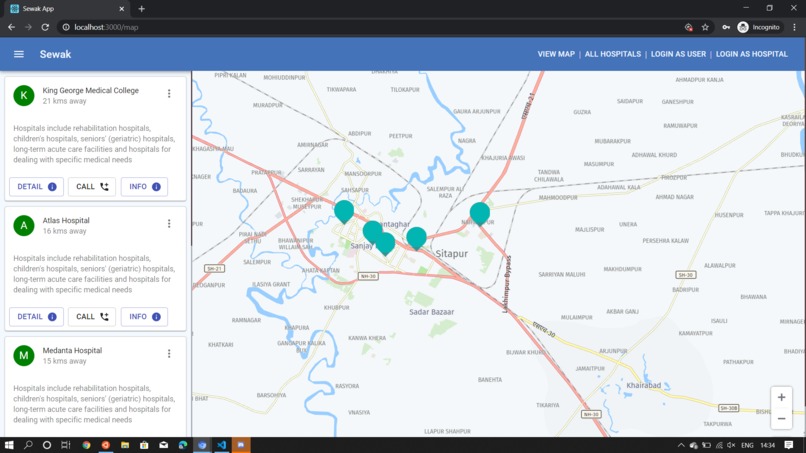Image resolution: width=806 pixels, height=453 pixels.
Task: Select the map marker near Shekhpur Musepur
Action: pos(344,211)
